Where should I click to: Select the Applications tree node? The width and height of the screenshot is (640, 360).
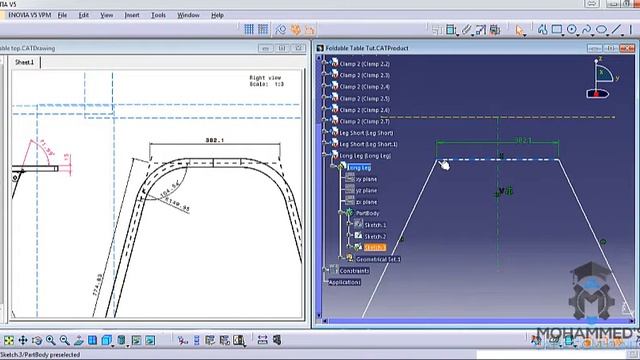[344, 282]
